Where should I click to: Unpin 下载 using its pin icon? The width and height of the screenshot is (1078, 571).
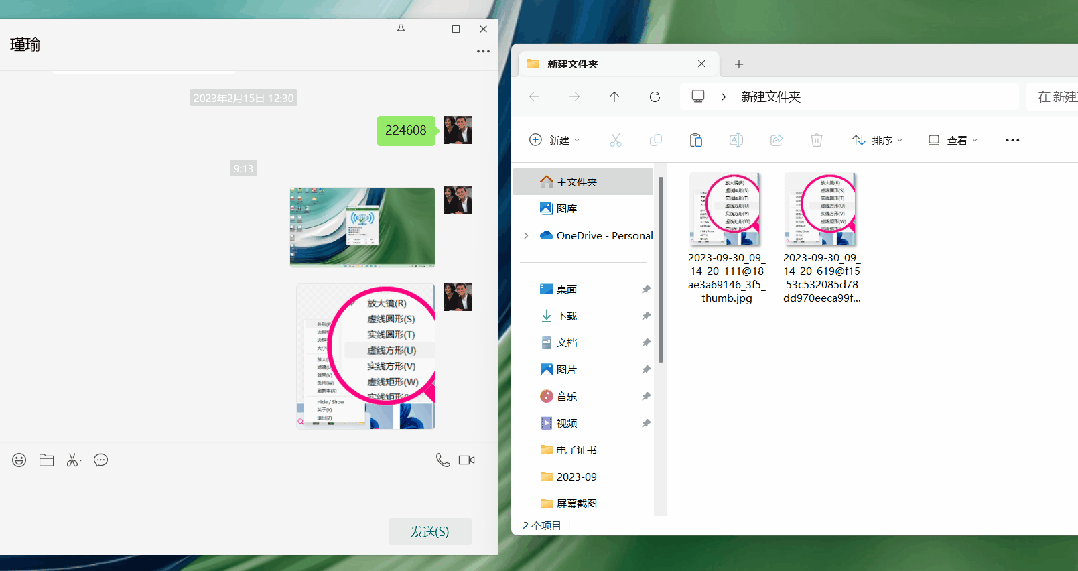click(x=646, y=316)
